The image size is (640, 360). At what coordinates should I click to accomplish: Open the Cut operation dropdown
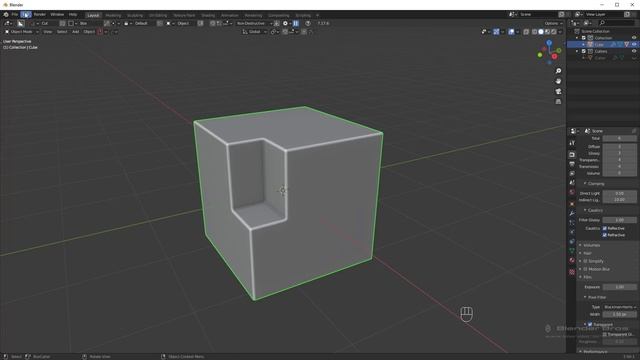(44, 23)
